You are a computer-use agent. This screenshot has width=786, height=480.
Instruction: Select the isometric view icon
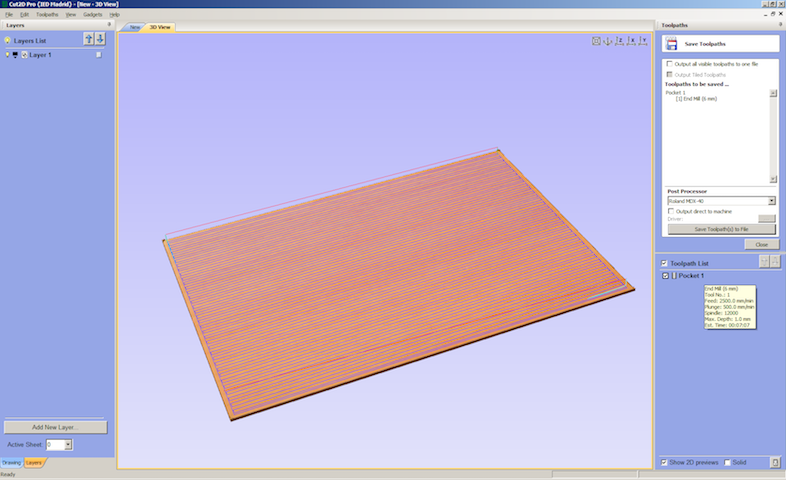click(x=608, y=41)
